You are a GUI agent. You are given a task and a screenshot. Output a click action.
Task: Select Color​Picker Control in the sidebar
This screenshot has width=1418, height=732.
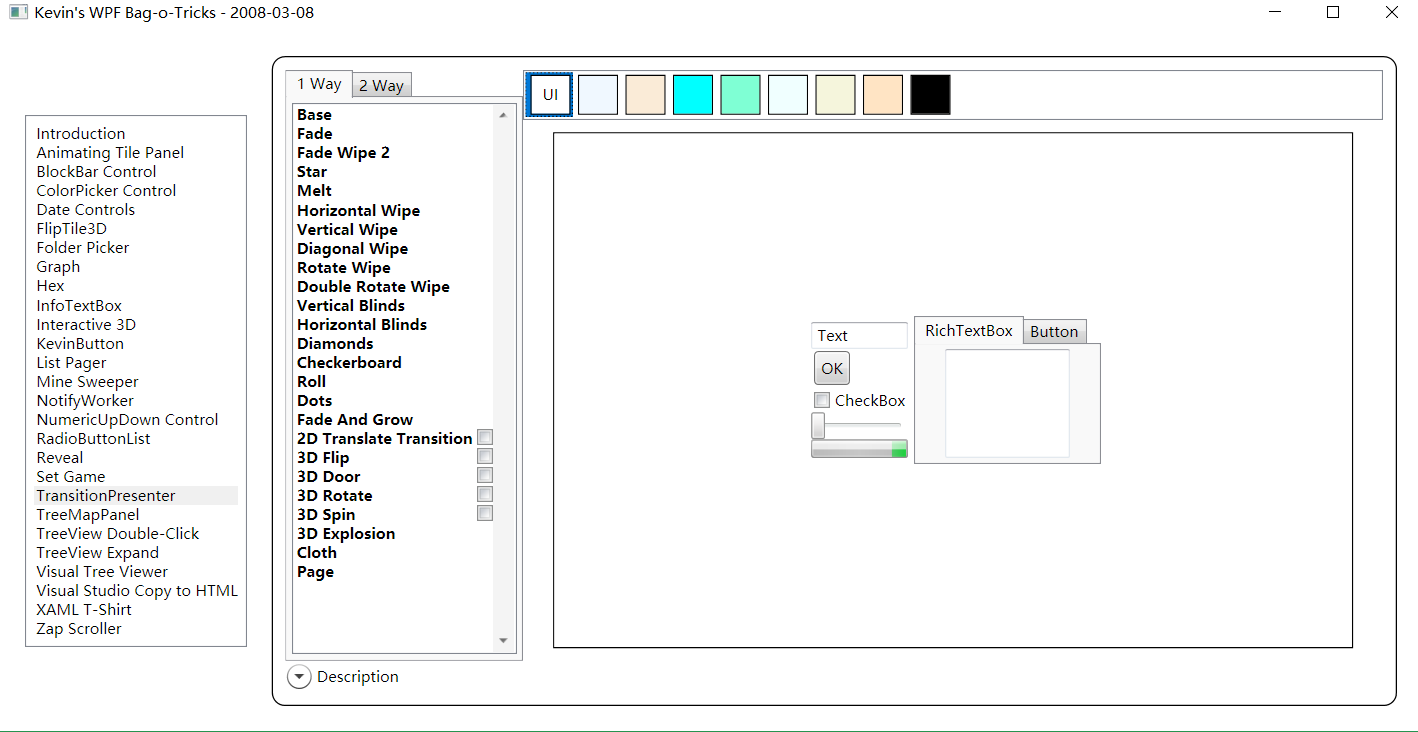pyautogui.click(x=106, y=191)
